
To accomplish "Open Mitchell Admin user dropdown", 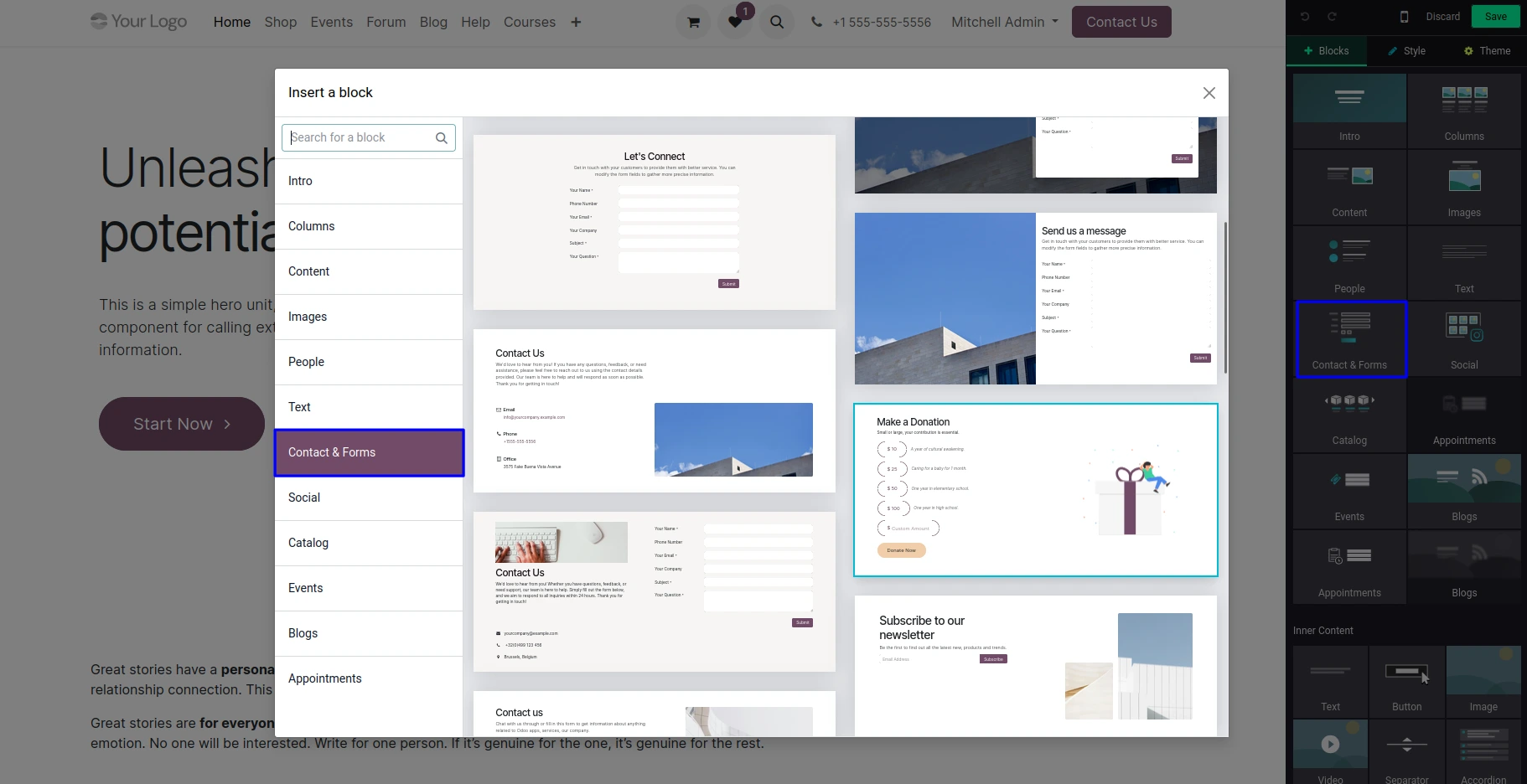I will [x=1004, y=22].
